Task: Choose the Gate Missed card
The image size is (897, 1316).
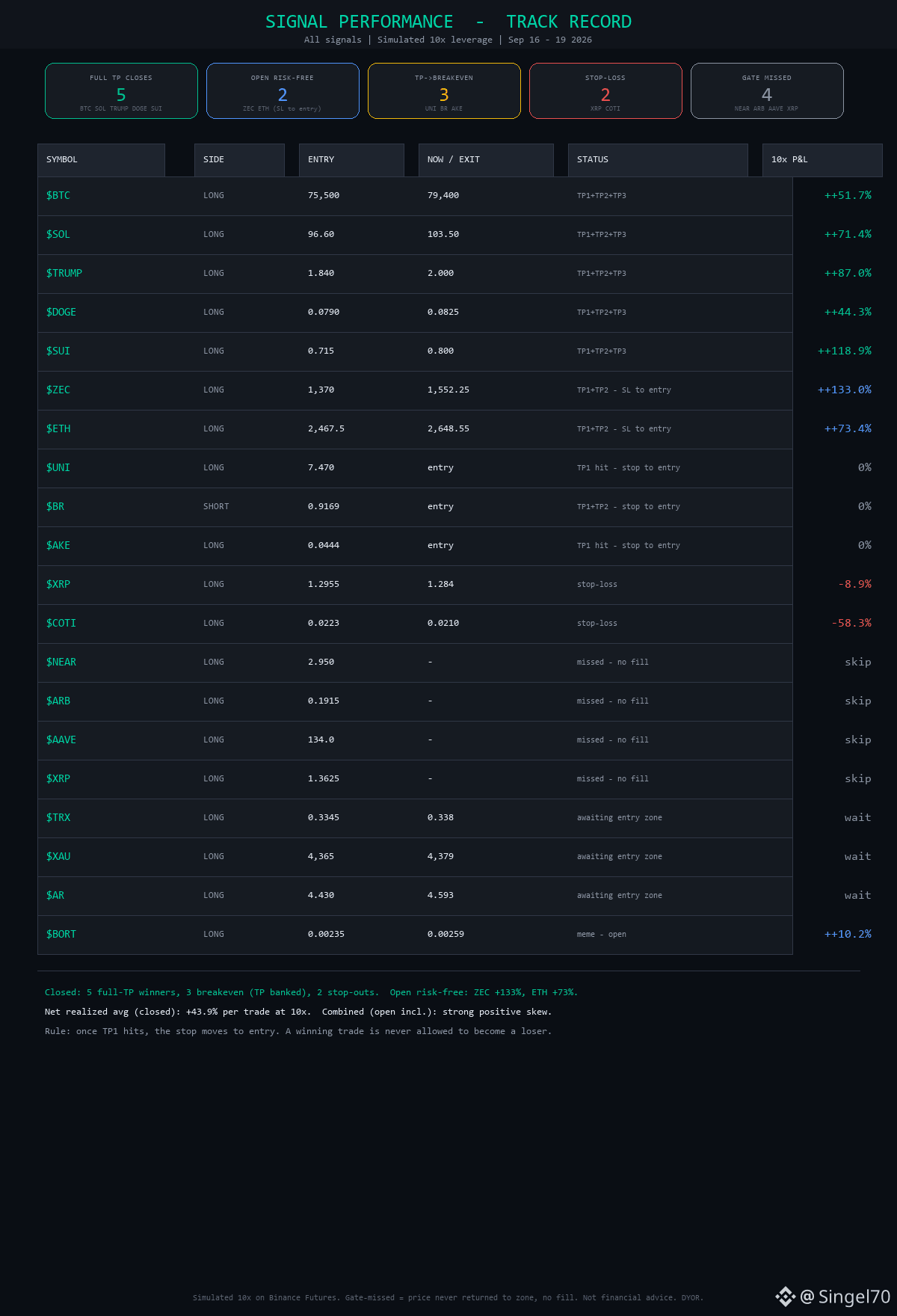Action: tap(767, 91)
